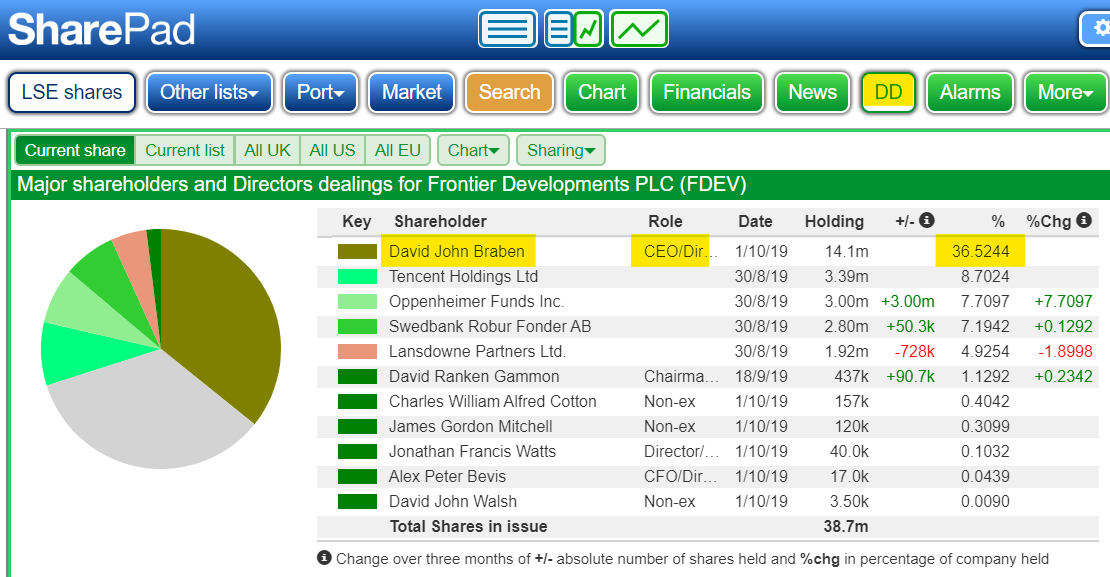This screenshot has width=1110, height=577.
Task: Select shareholder Alex Peter Bevis
Action: click(x=447, y=476)
